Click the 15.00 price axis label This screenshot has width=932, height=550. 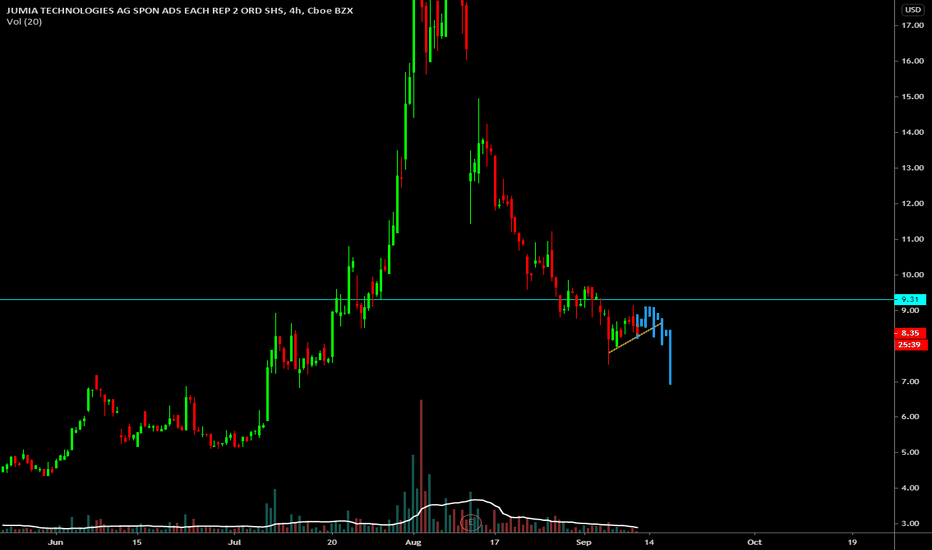[912, 97]
